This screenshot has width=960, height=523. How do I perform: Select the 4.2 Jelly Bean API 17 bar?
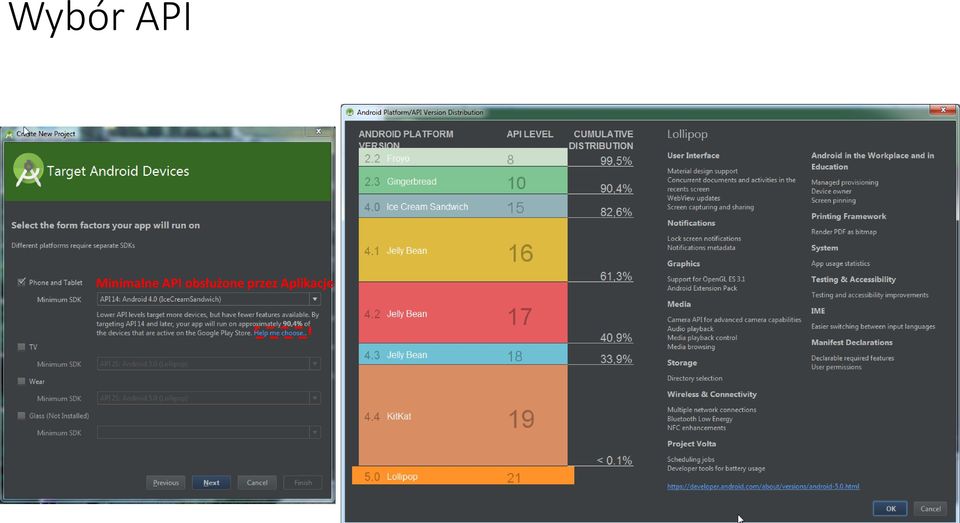tap(463, 313)
